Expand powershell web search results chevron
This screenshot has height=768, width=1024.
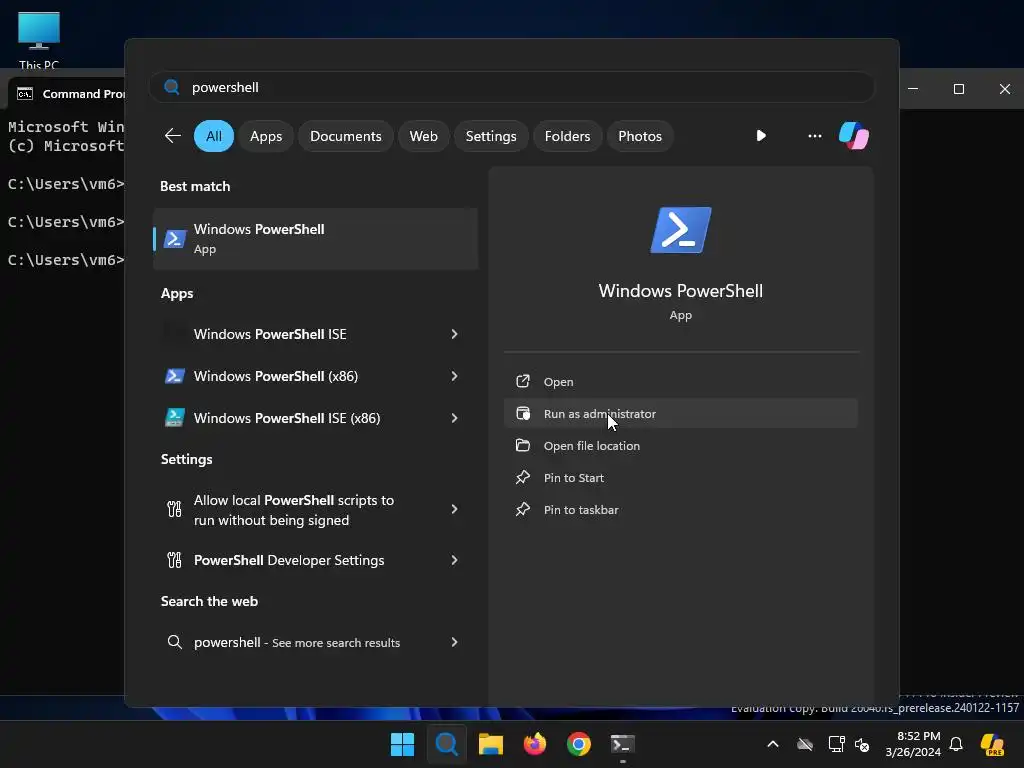click(455, 642)
